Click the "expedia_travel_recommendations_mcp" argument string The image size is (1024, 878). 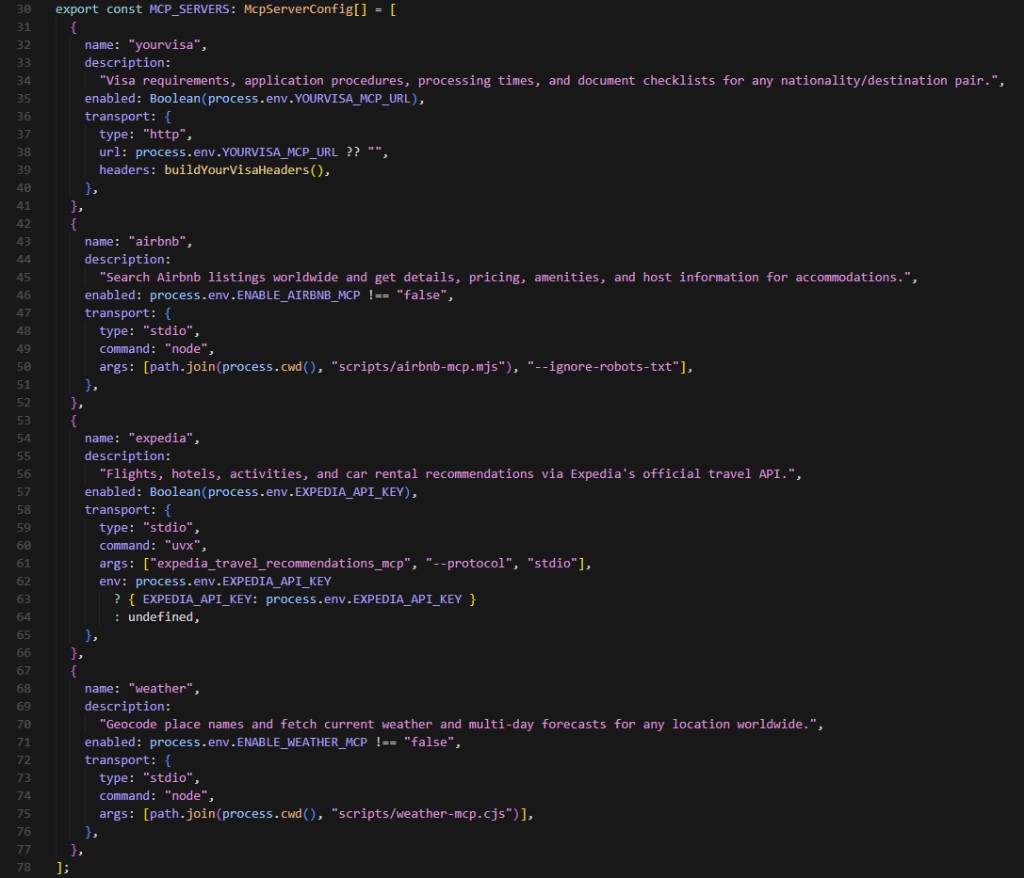pos(280,564)
